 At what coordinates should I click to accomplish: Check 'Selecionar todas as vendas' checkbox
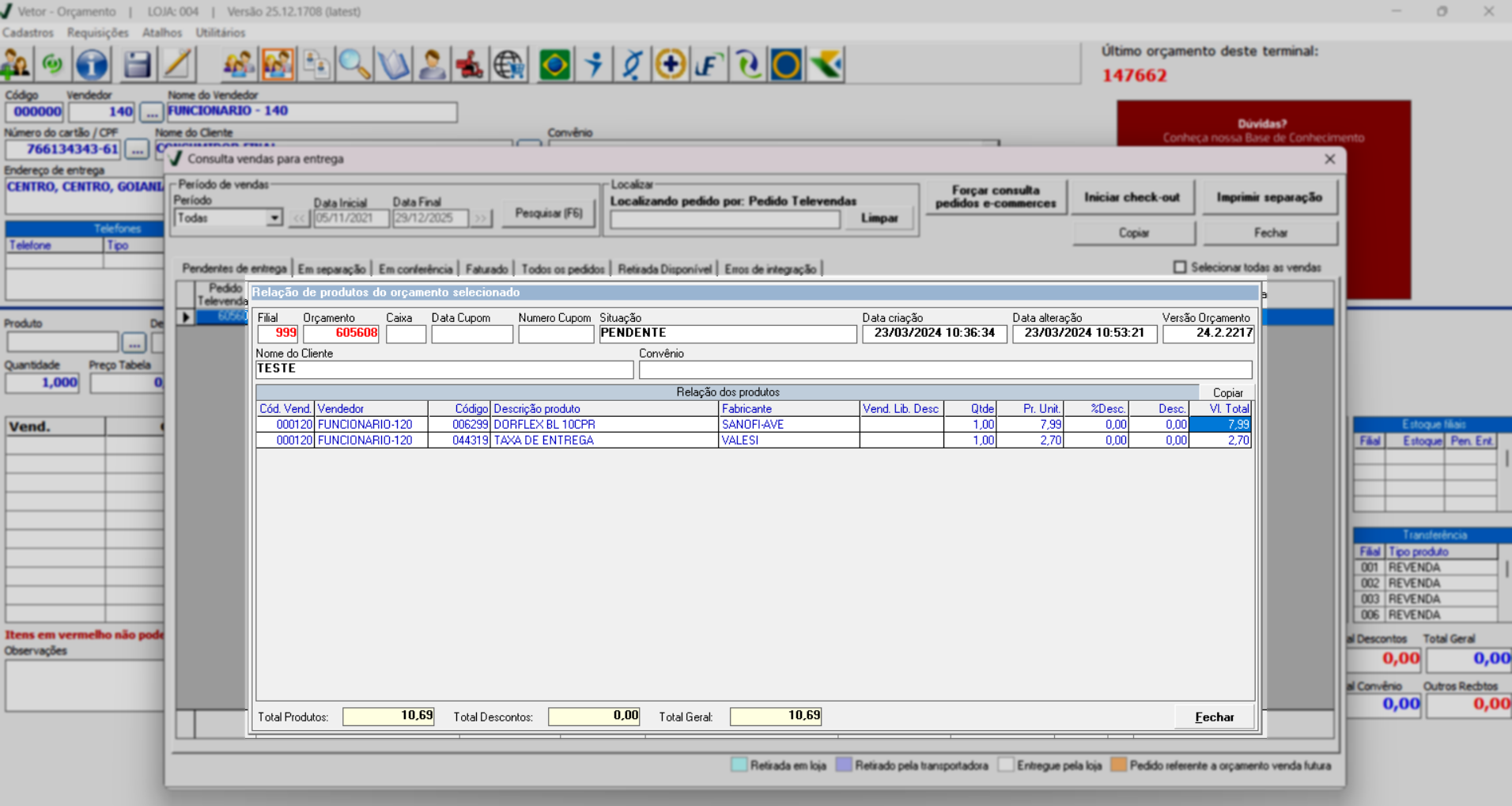[x=1180, y=267]
